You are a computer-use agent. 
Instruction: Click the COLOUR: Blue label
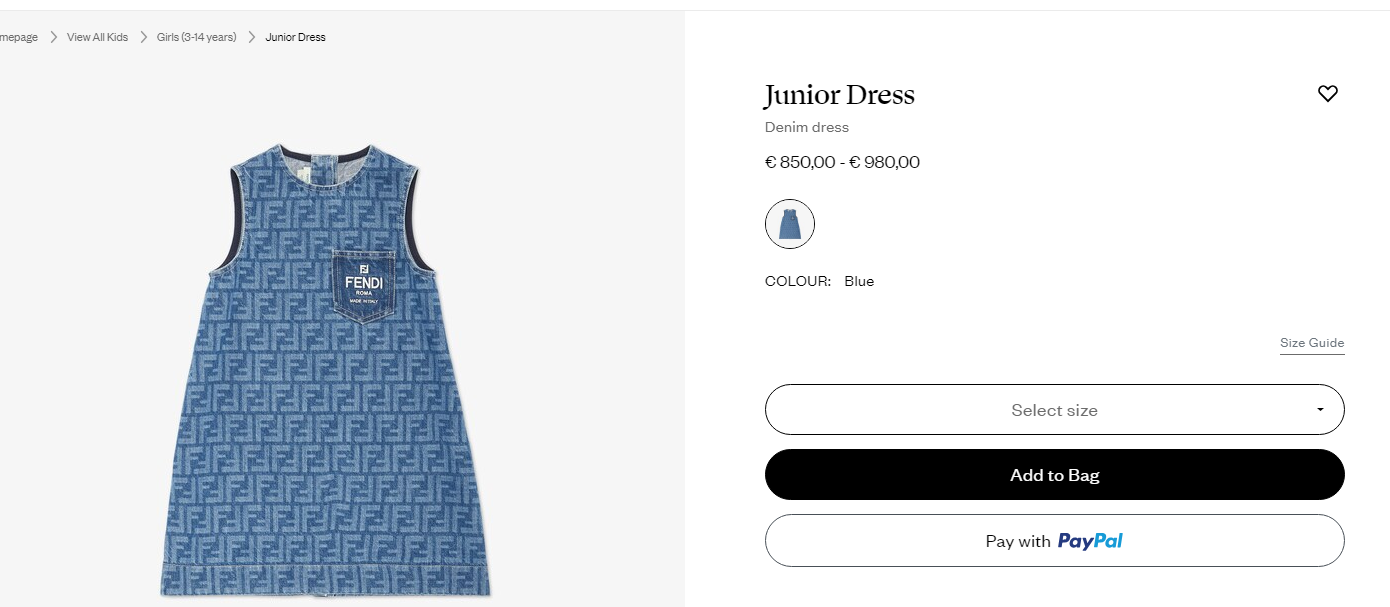pyautogui.click(x=819, y=281)
